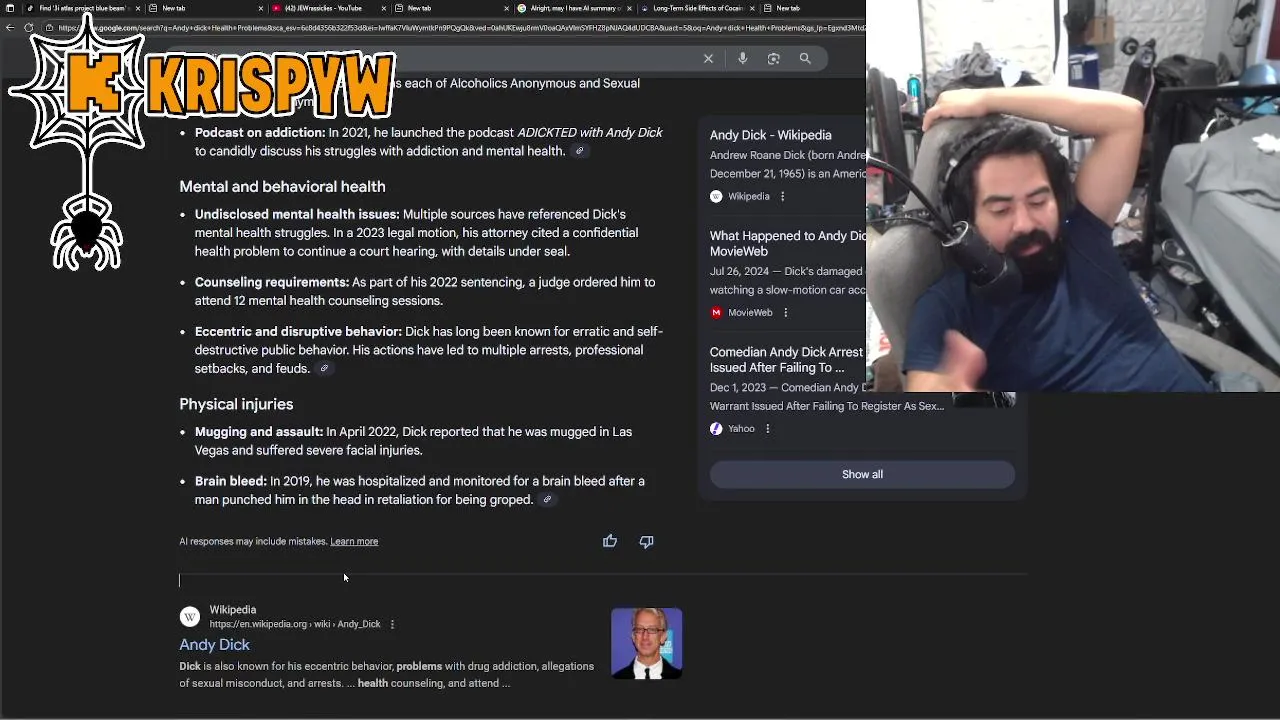Open Google Lens image search icon
This screenshot has height=720, width=1280.
(773, 59)
